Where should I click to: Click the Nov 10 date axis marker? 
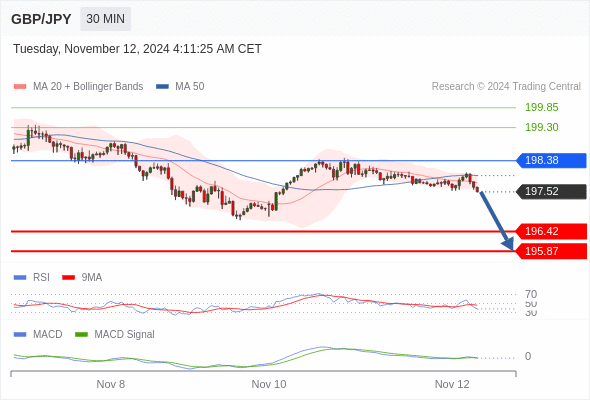269,384
